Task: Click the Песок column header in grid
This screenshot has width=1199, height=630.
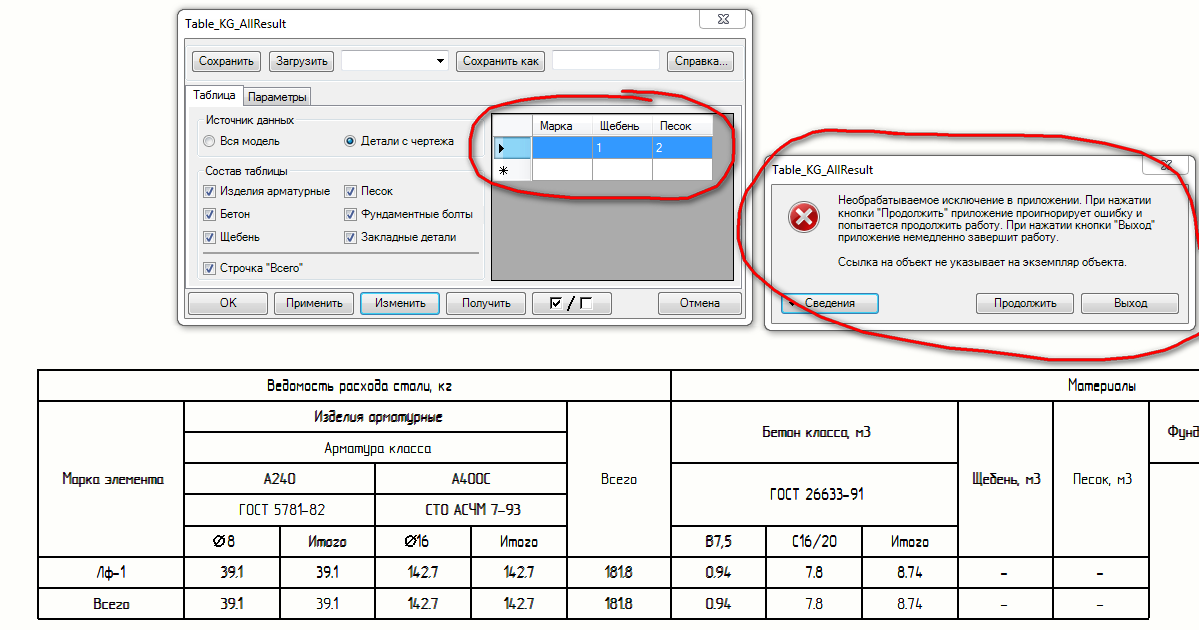Action: click(x=682, y=126)
